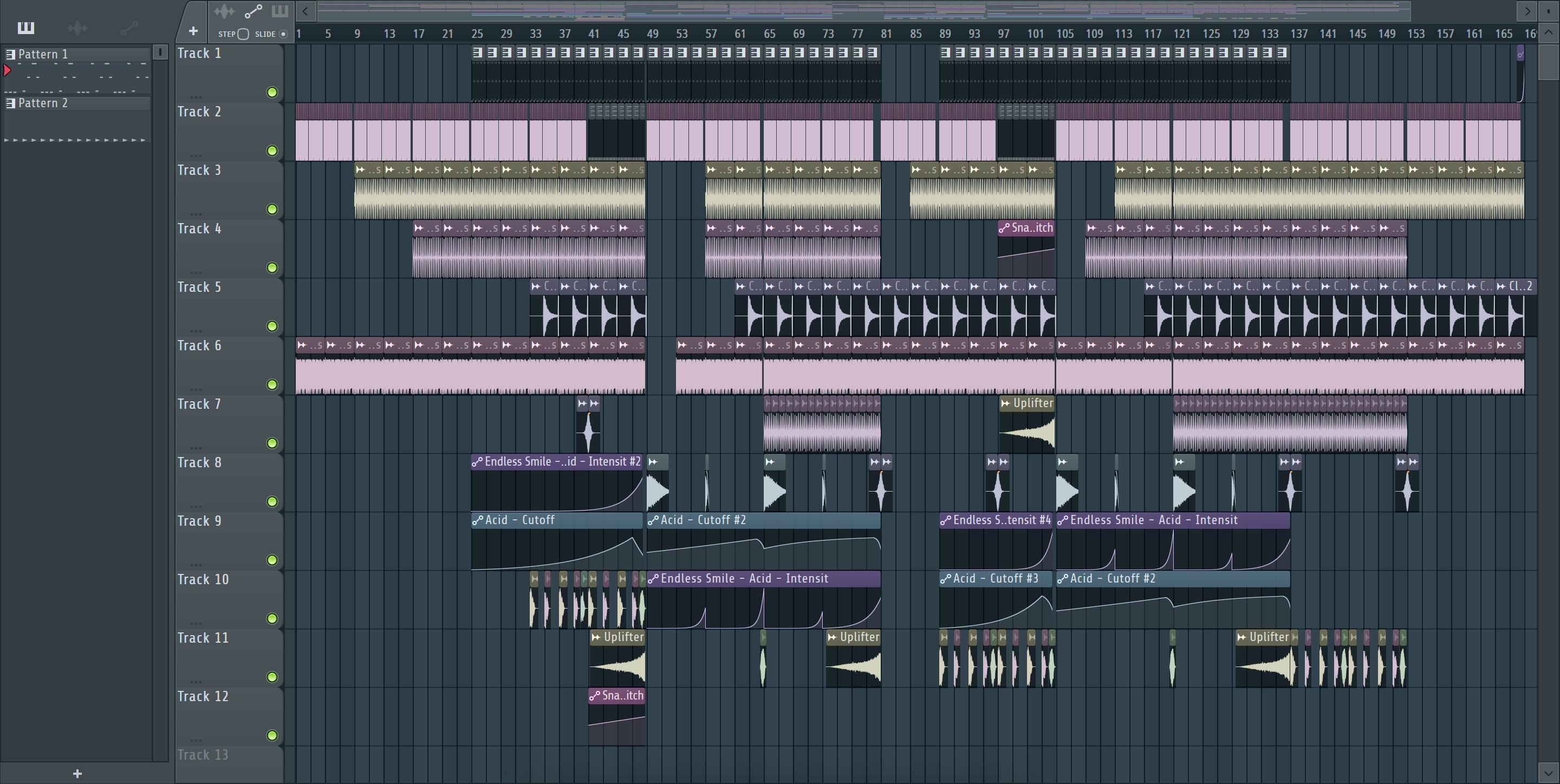Click the icon on the Cl..2 clip in Track 5
The image size is (1560, 784).
1500,286
